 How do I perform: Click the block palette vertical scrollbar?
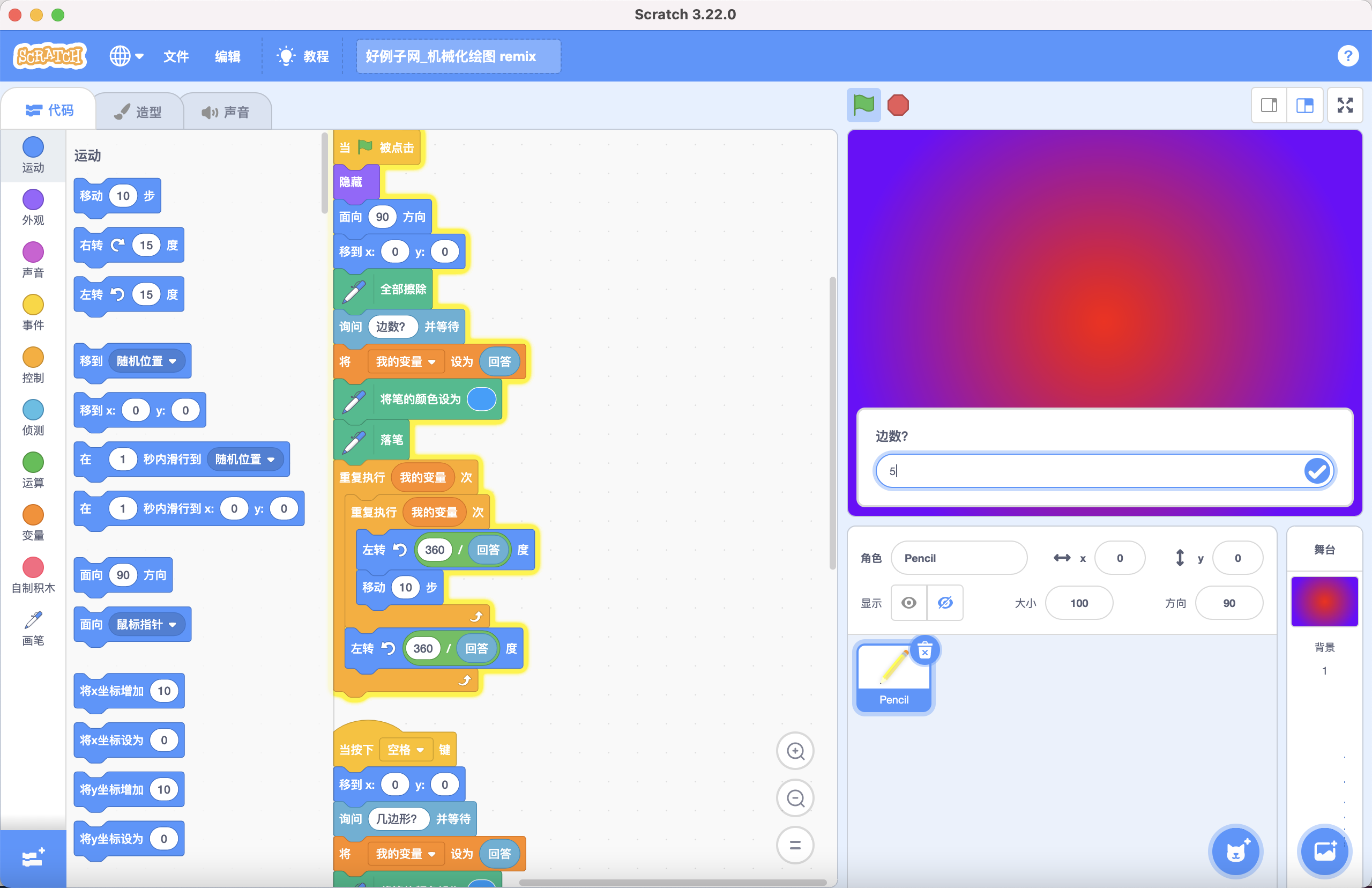tap(324, 173)
